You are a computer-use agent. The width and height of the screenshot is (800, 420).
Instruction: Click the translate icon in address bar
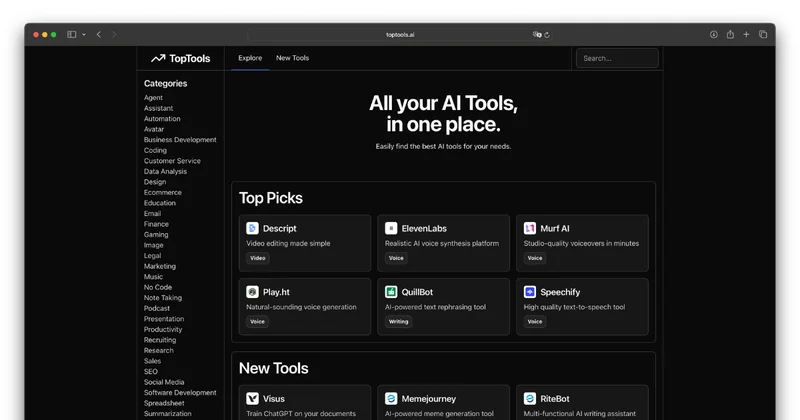pos(537,35)
